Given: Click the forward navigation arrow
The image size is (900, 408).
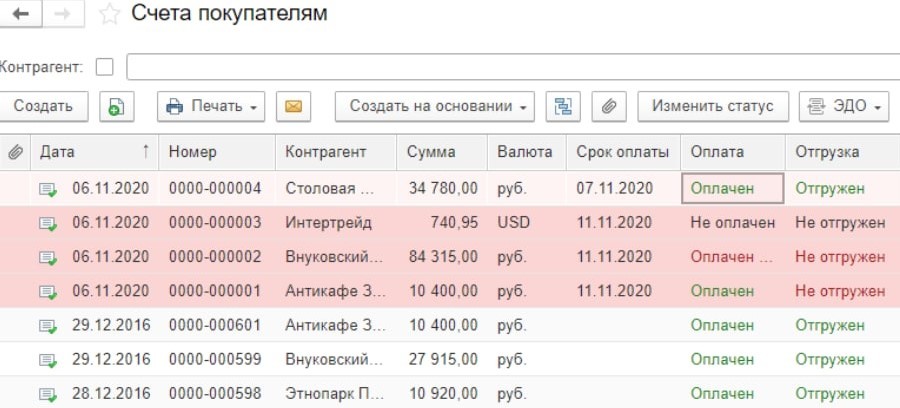Looking at the screenshot, I should (63, 15).
